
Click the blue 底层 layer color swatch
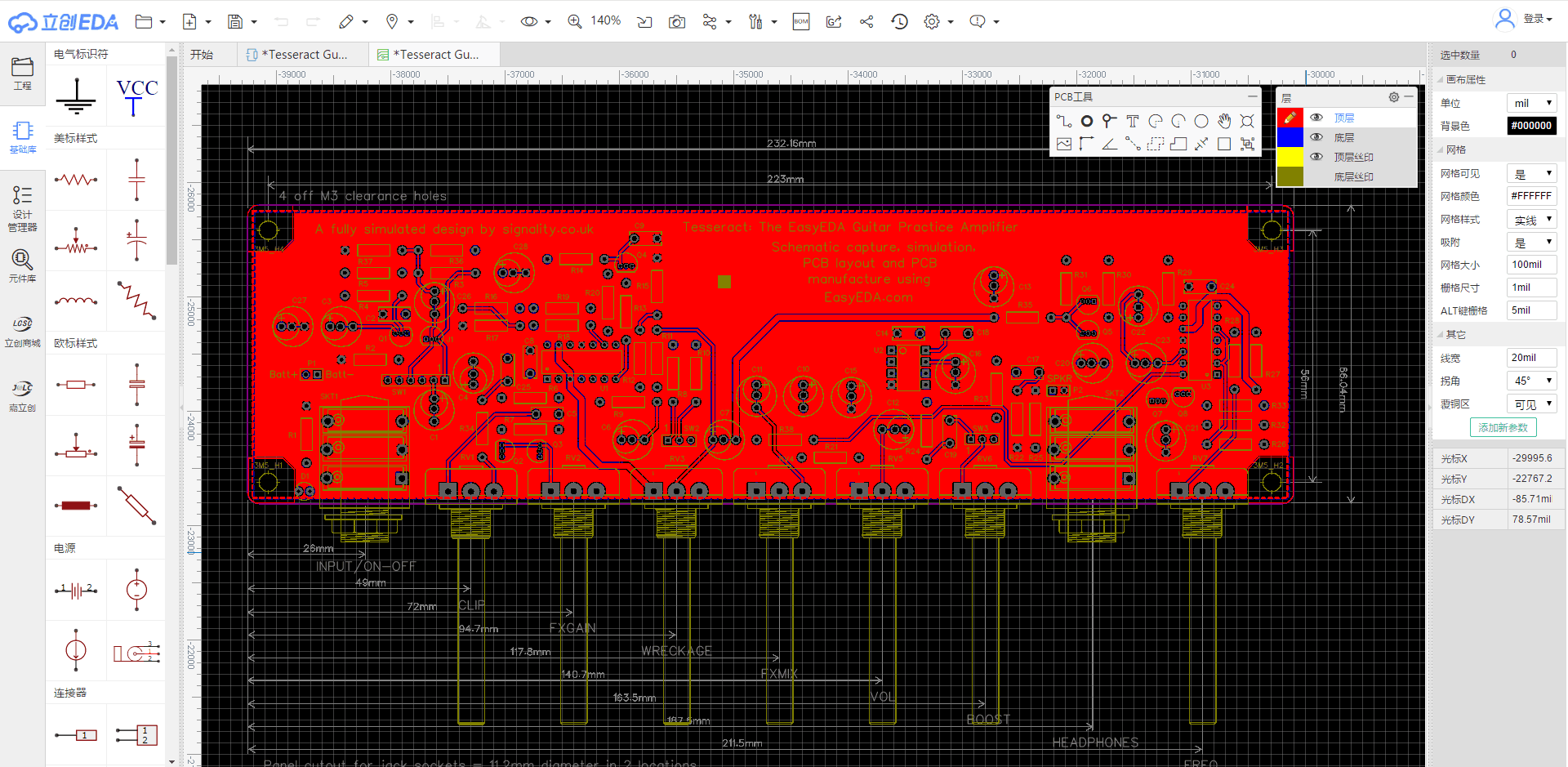click(x=1290, y=137)
